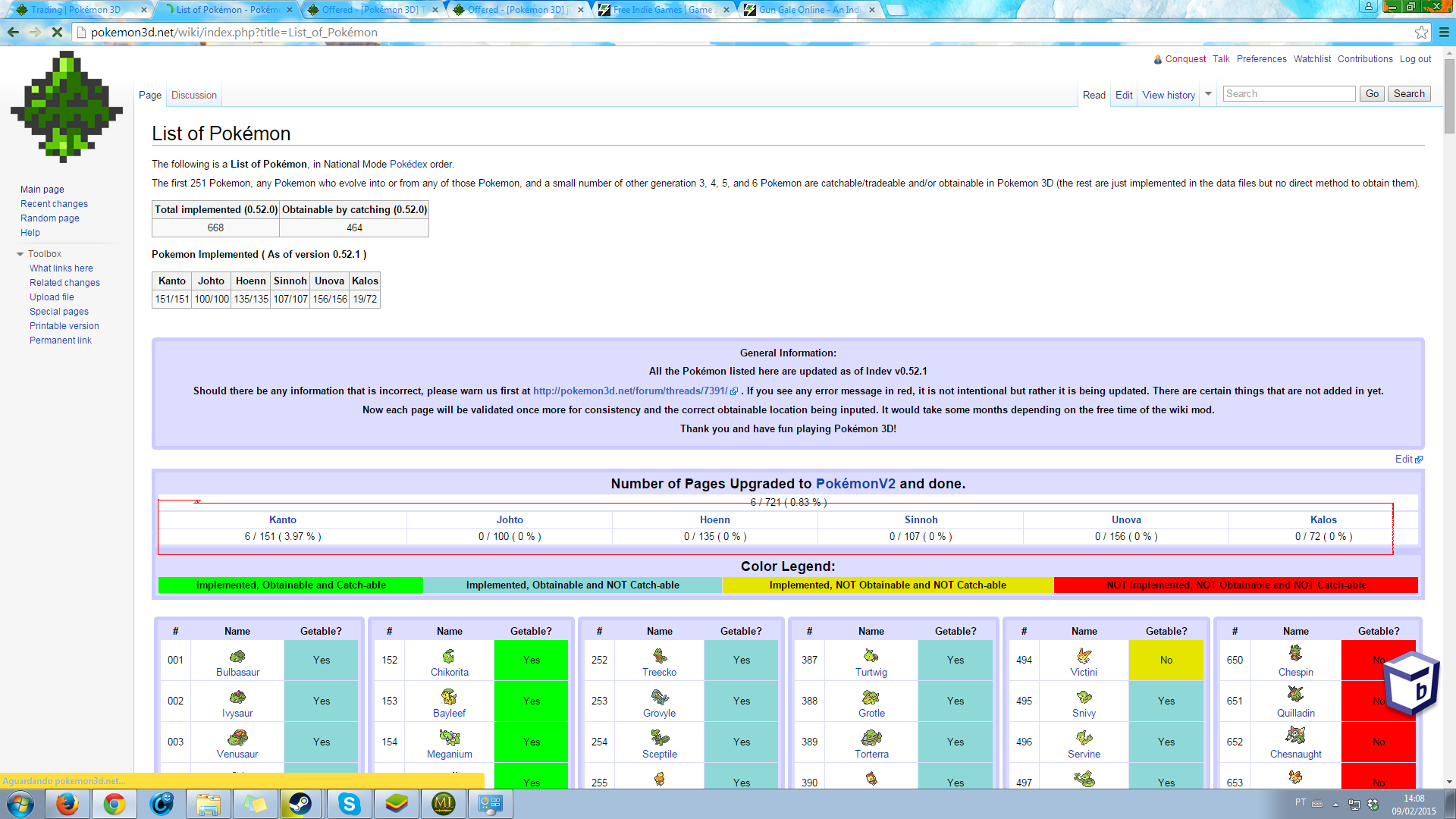The width and height of the screenshot is (1456, 819).
Task: Launch Firefox from the taskbar
Action: pos(67,804)
